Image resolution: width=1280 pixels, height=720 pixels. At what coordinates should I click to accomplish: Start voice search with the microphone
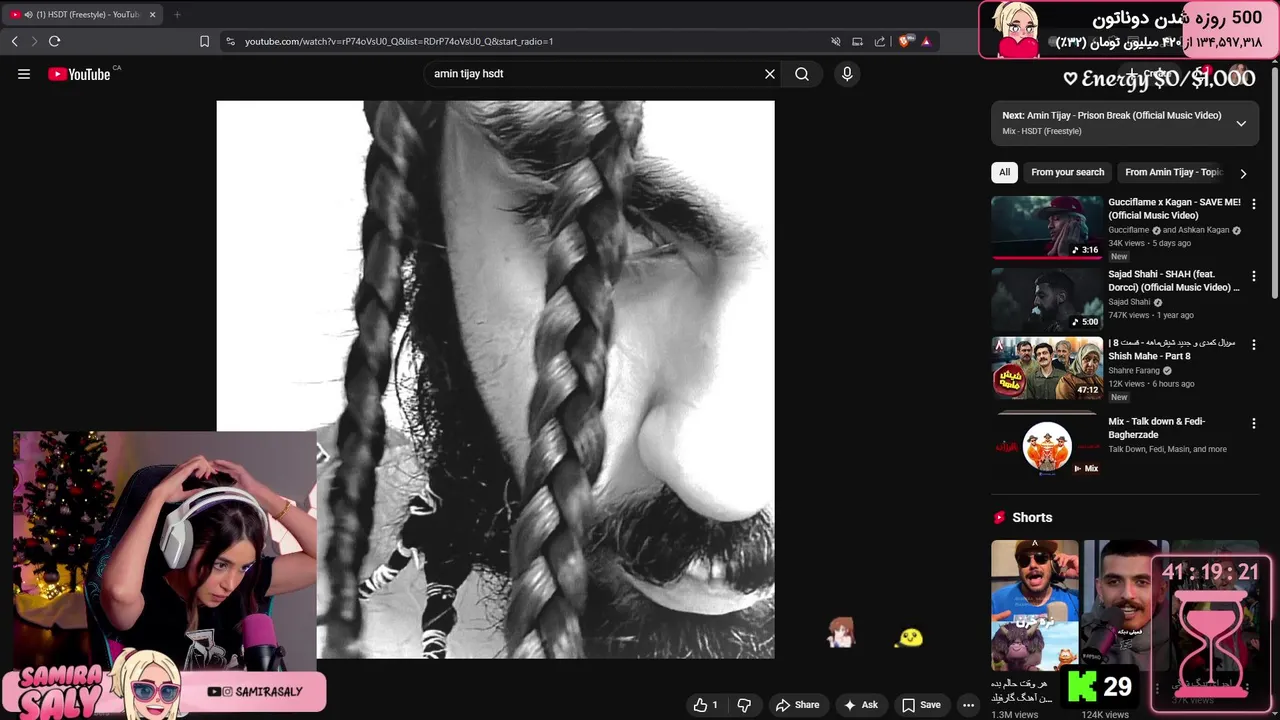tap(847, 74)
